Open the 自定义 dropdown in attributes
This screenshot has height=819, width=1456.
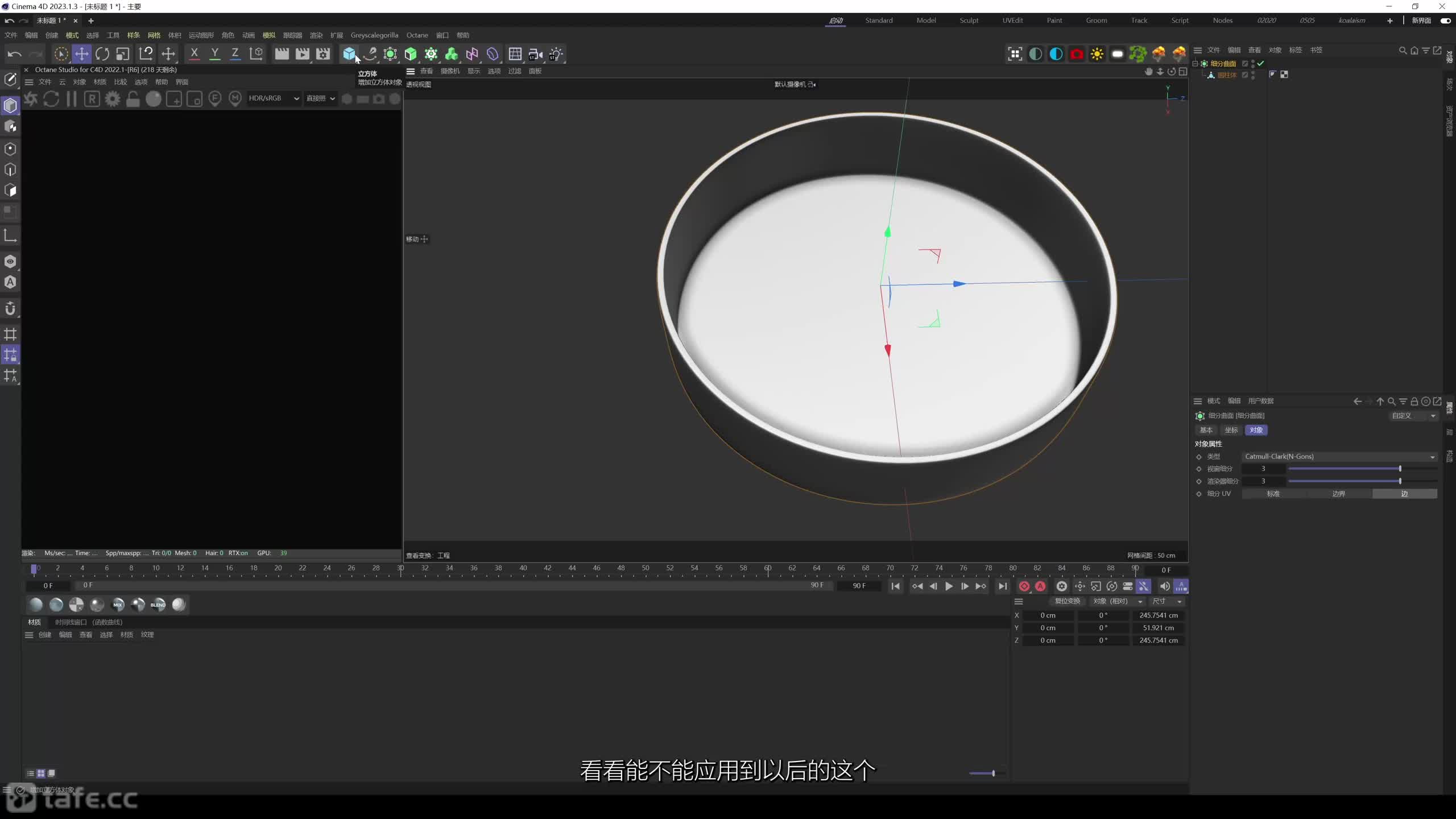click(1413, 416)
